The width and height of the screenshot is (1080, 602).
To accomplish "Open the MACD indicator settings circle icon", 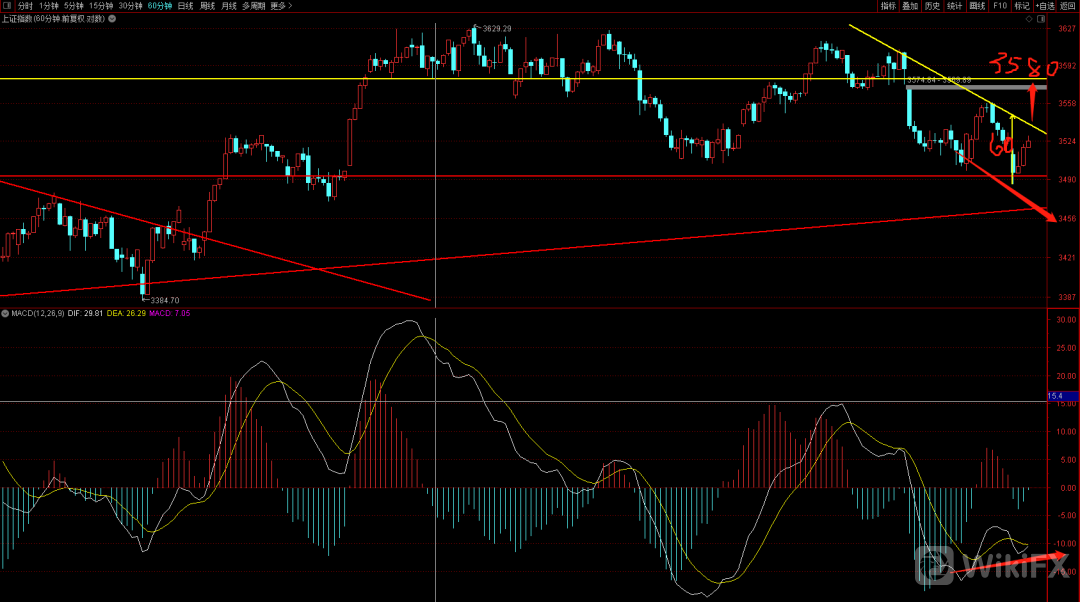I will 5,313.
